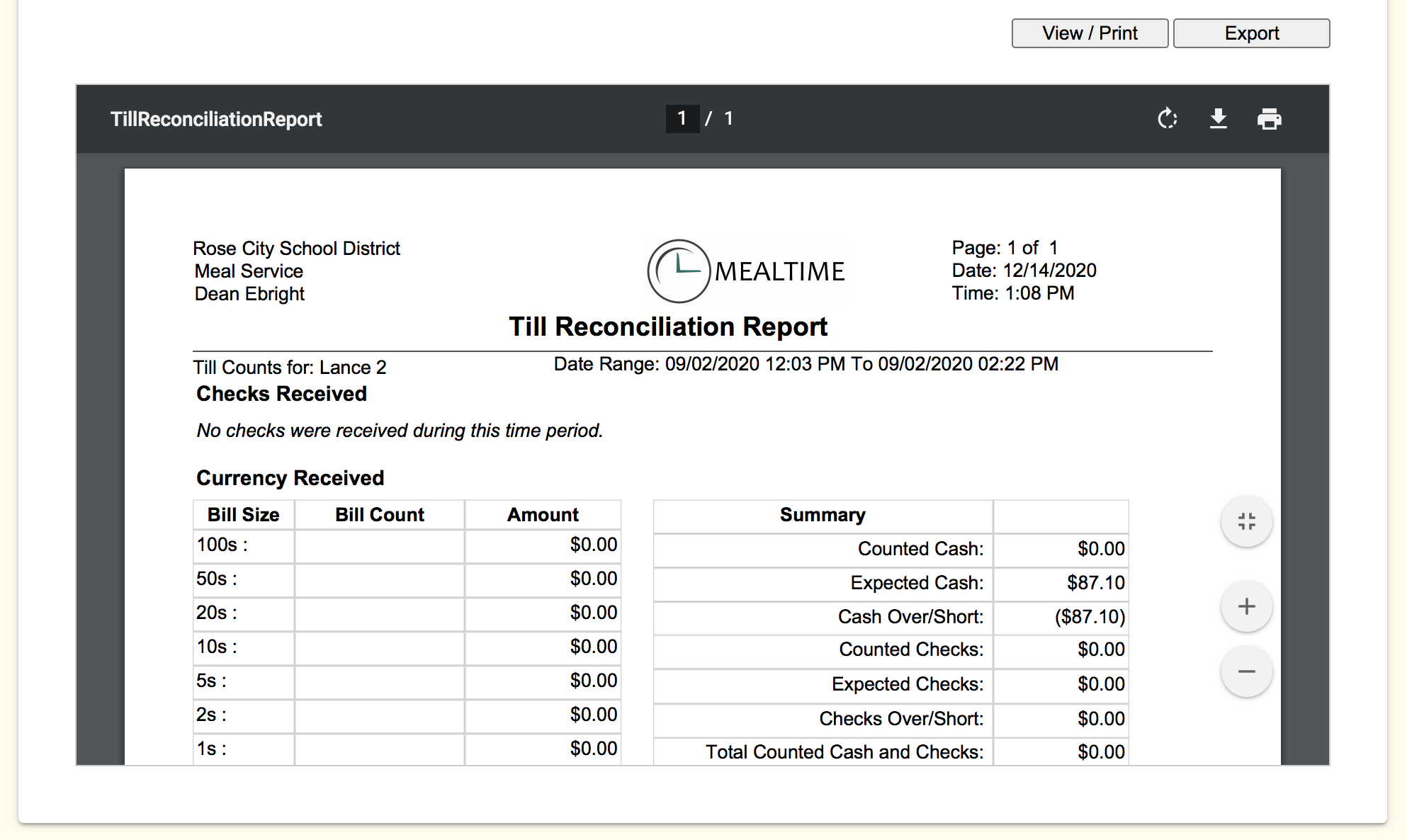This screenshot has height=840, width=1407.
Task: Zoom out of the PDF
Action: pos(1246,671)
